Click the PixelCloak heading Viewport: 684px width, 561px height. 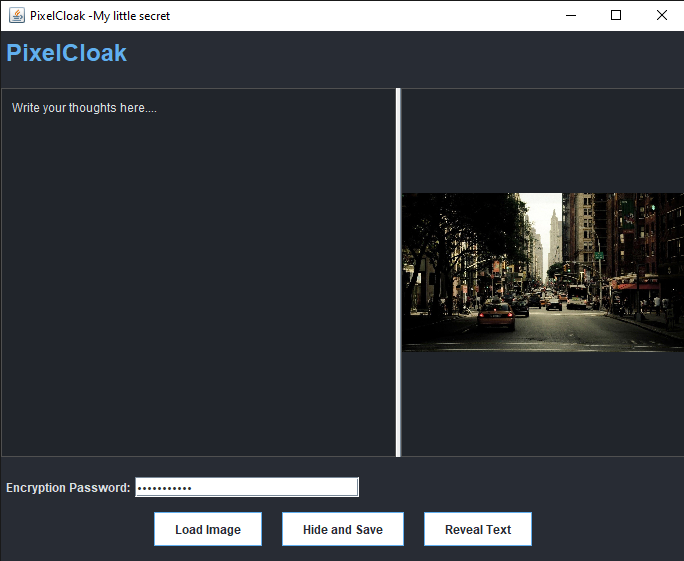point(67,53)
